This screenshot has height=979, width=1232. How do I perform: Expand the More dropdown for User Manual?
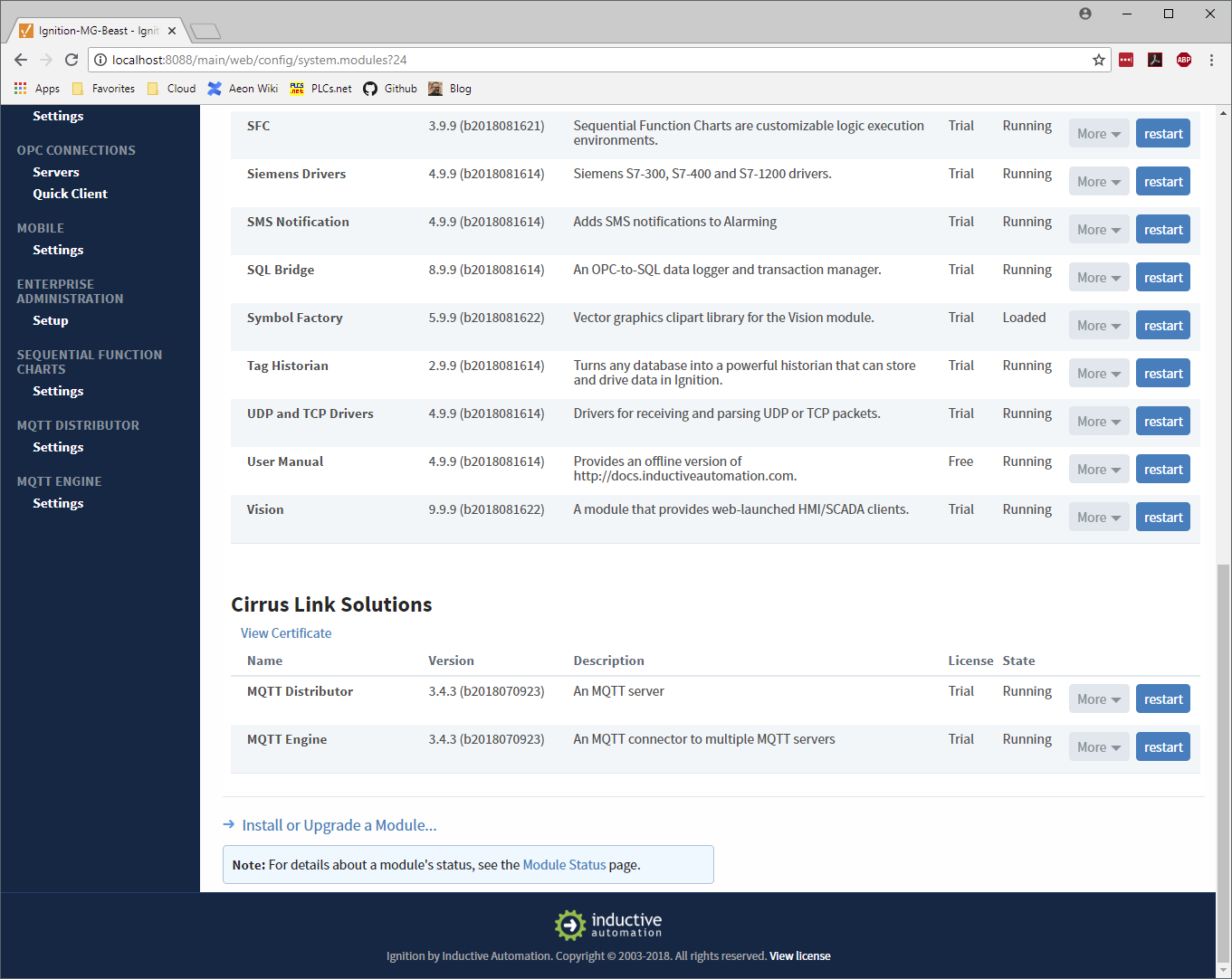tap(1099, 470)
